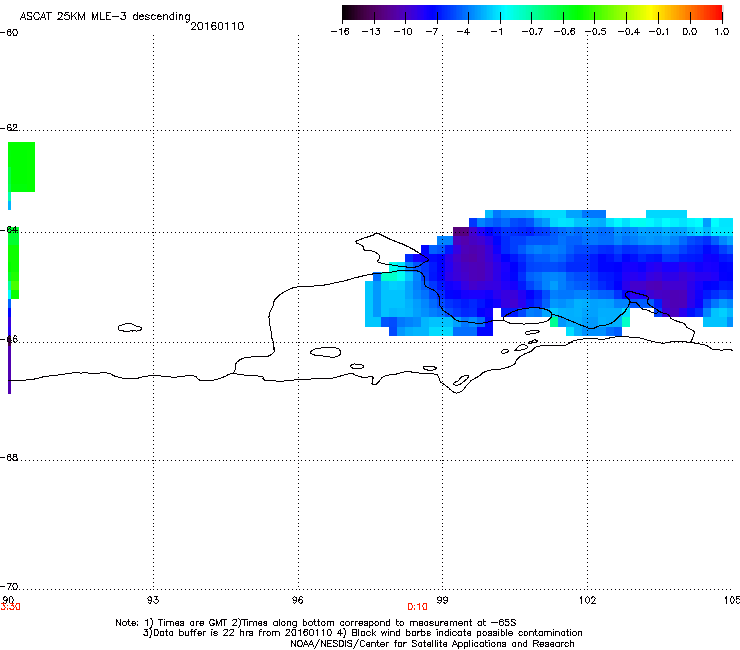
Task: Click the red time stamp "0:10"
Action: (x=417, y=607)
